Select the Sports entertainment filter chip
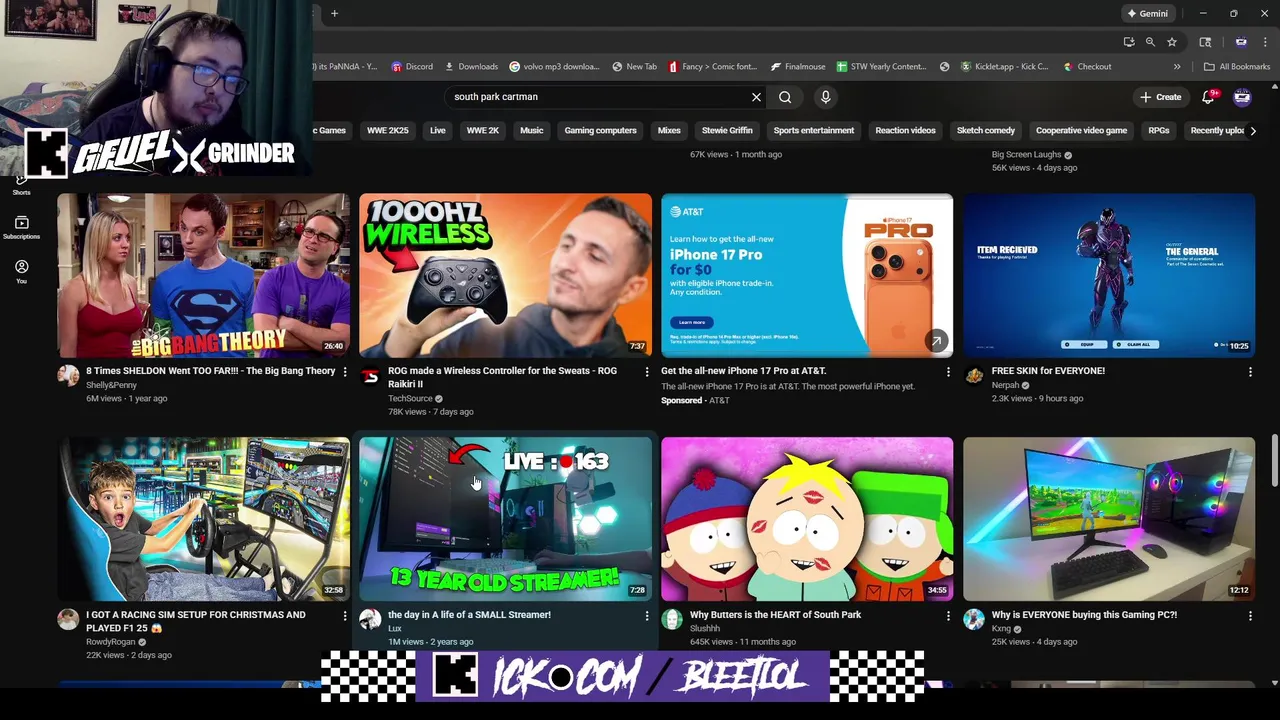 point(814,130)
